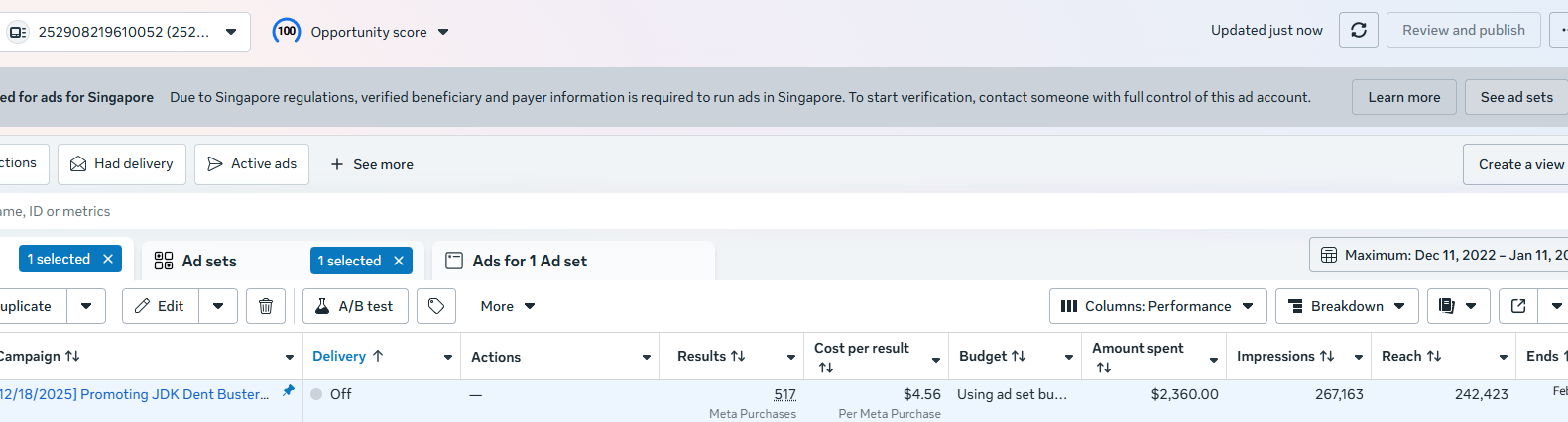Expand the Columns: Performance dropdown
Image resolution: width=1568 pixels, height=422 pixels.
coord(1157,306)
